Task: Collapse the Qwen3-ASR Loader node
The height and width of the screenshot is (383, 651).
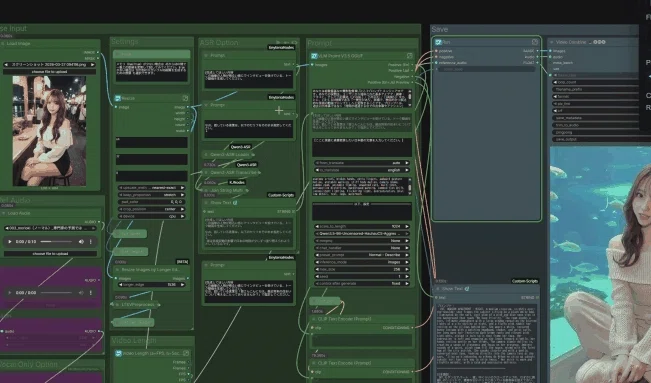Action: [x=206, y=155]
